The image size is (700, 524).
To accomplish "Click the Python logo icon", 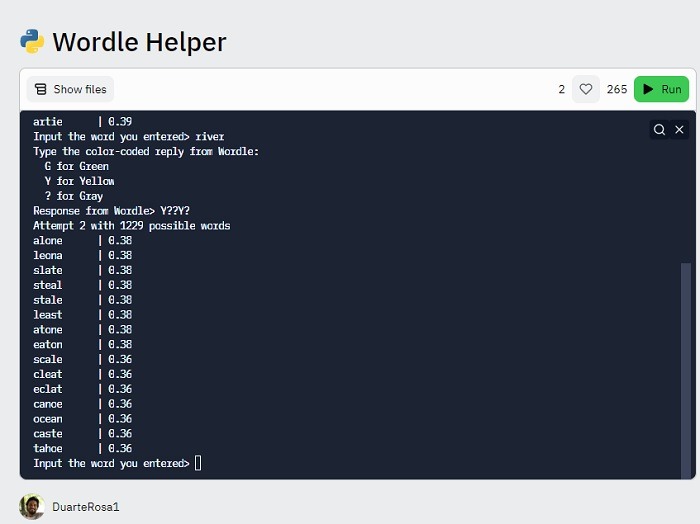I will (x=32, y=41).
